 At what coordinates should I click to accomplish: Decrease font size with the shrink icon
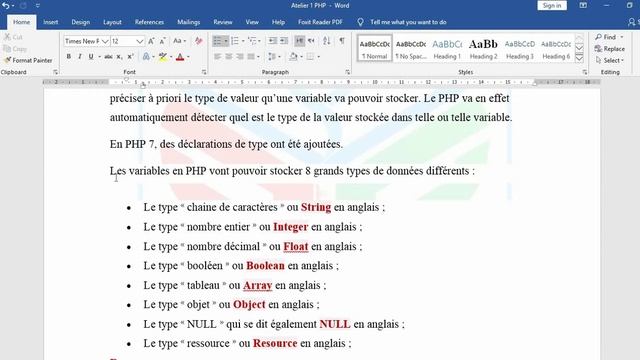pos(162,41)
